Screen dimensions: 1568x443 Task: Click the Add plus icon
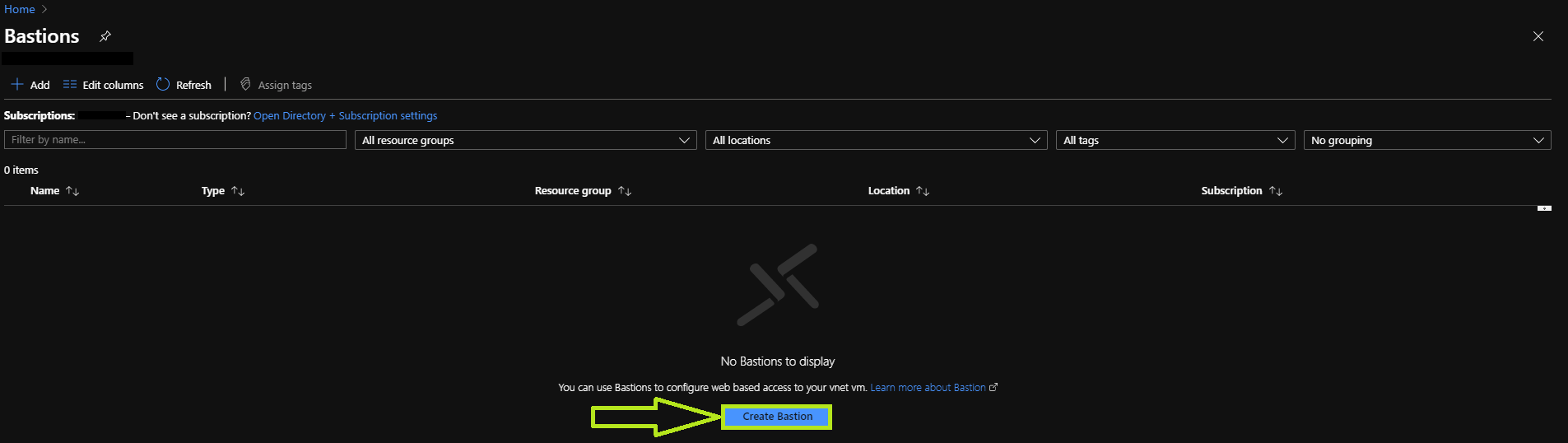click(16, 84)
